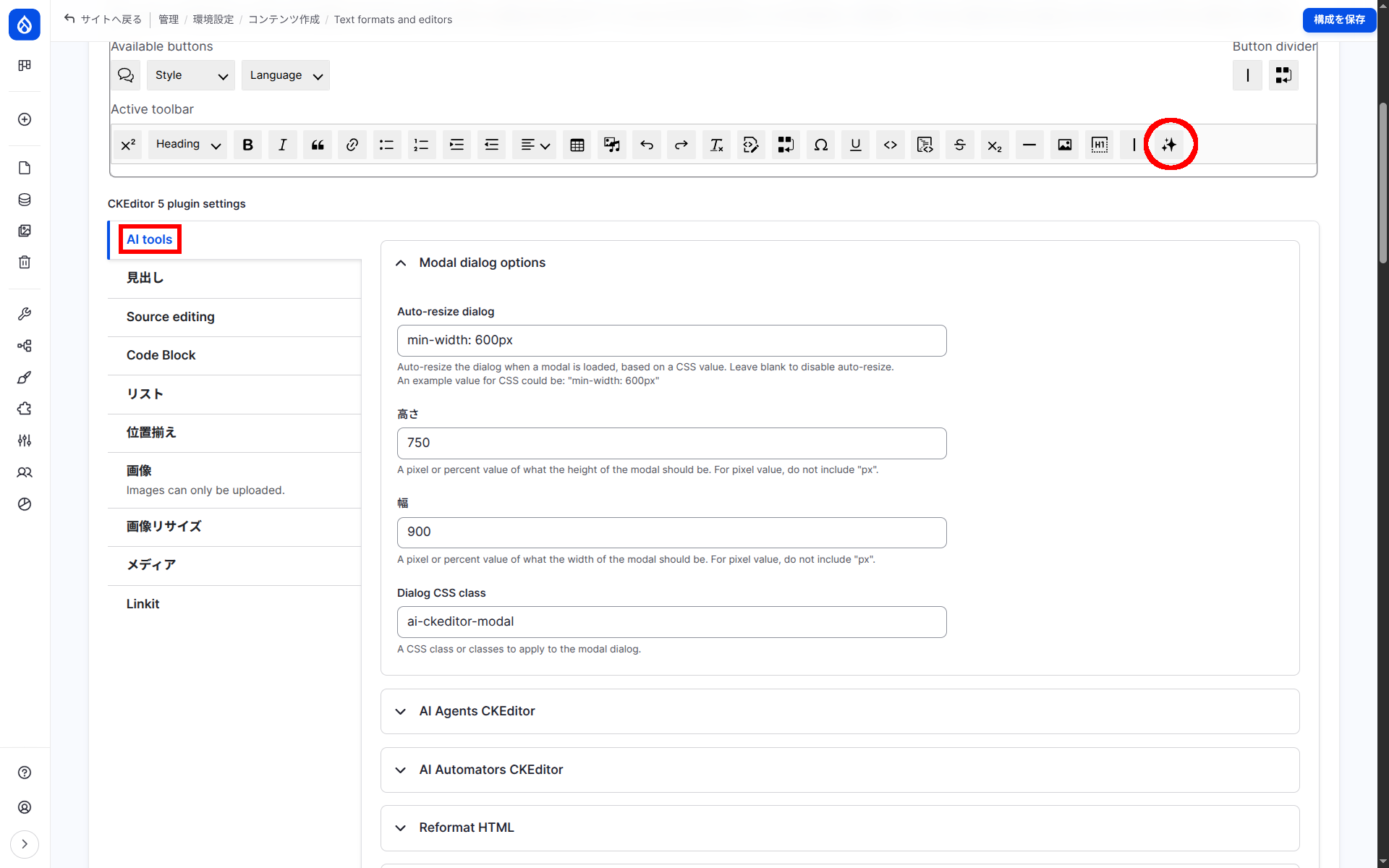Open the puzzle-piece Extend icon in sidebar
Image resolution: width=1389 pixels, height=868 pixels.
(x=24, y=409)
